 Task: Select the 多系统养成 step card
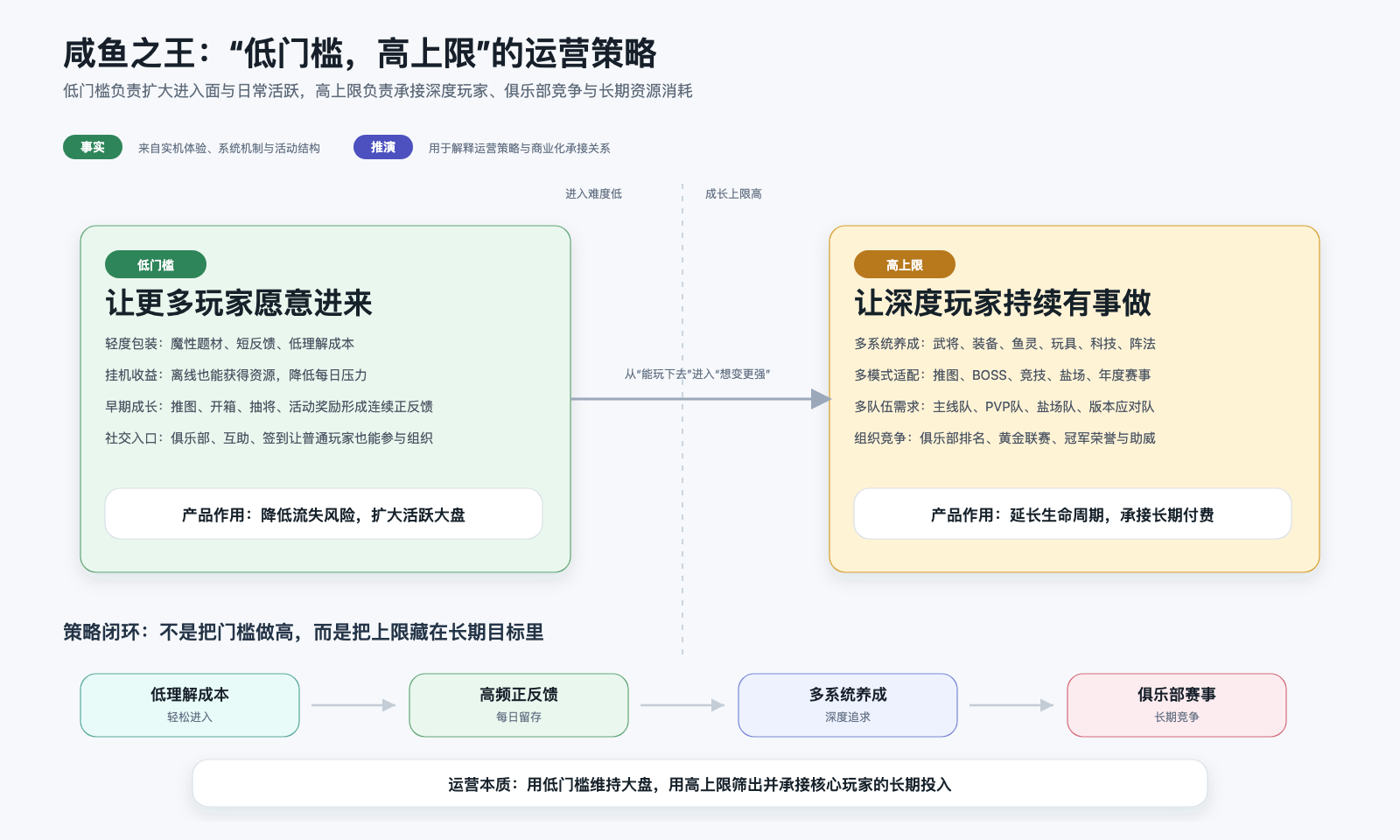point(848,705)
